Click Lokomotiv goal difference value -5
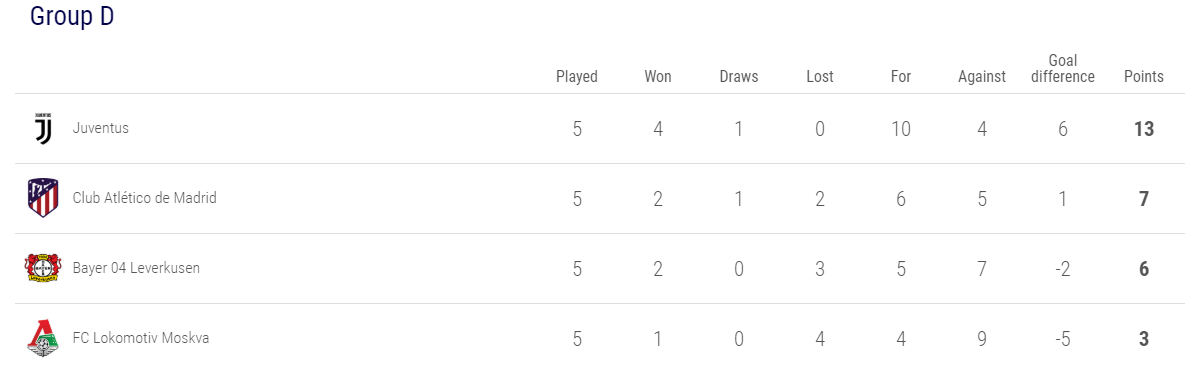 pyautogui.click(x=1063, y=339)
